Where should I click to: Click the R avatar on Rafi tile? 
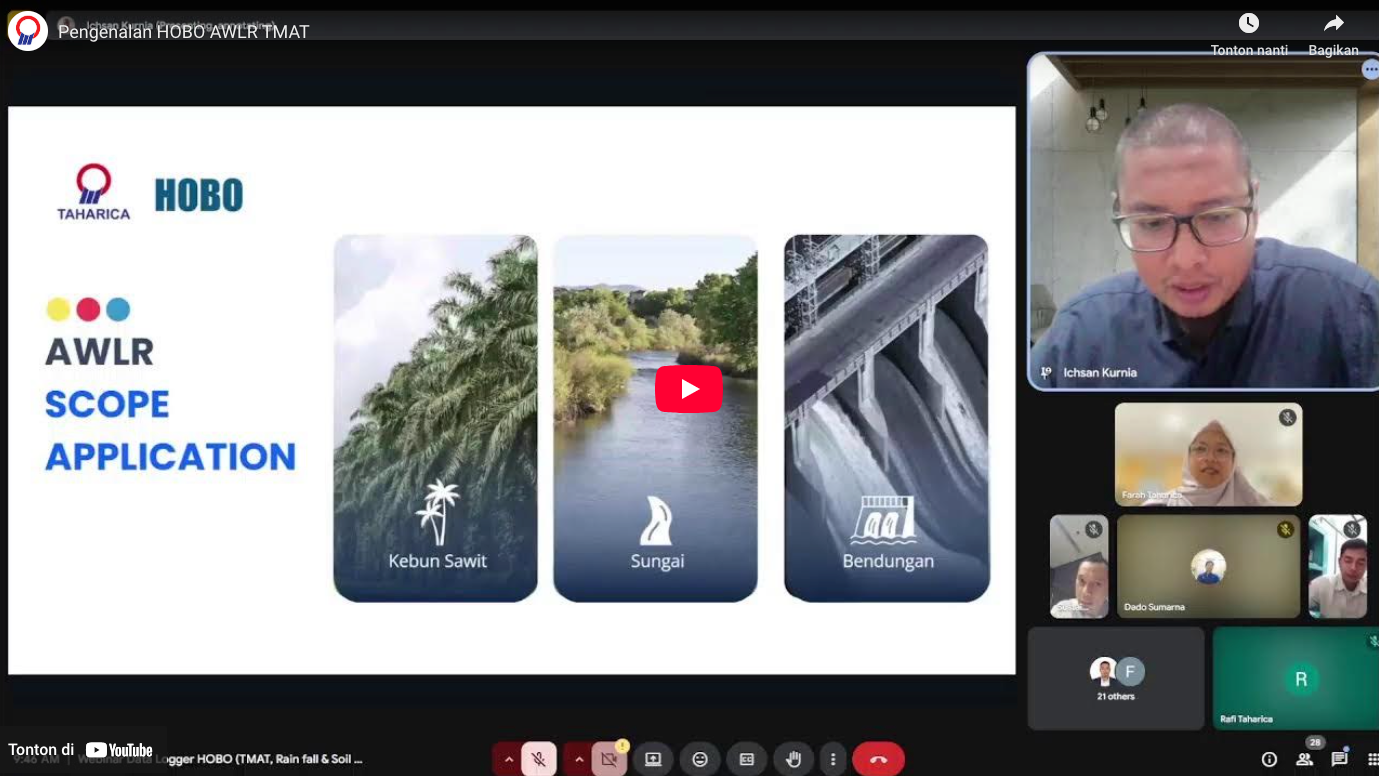point(1301,679)
